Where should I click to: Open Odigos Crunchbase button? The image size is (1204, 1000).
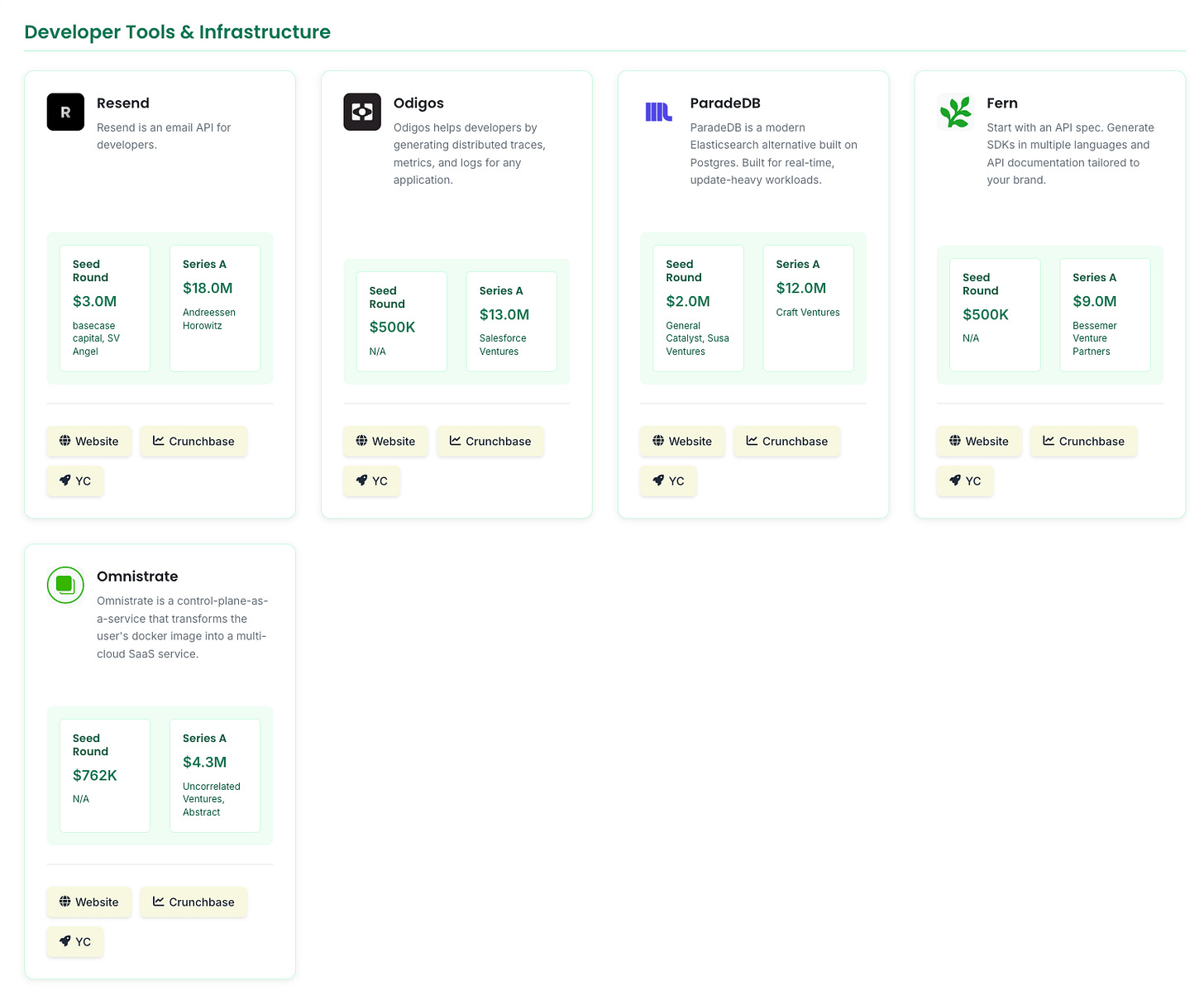click(x=490, y=441)
